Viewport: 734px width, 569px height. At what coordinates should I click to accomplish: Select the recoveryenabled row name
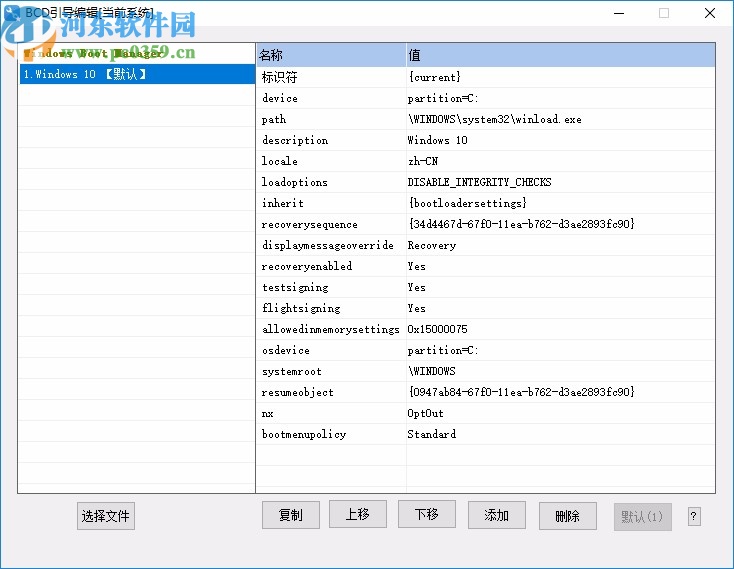(307, 266)
